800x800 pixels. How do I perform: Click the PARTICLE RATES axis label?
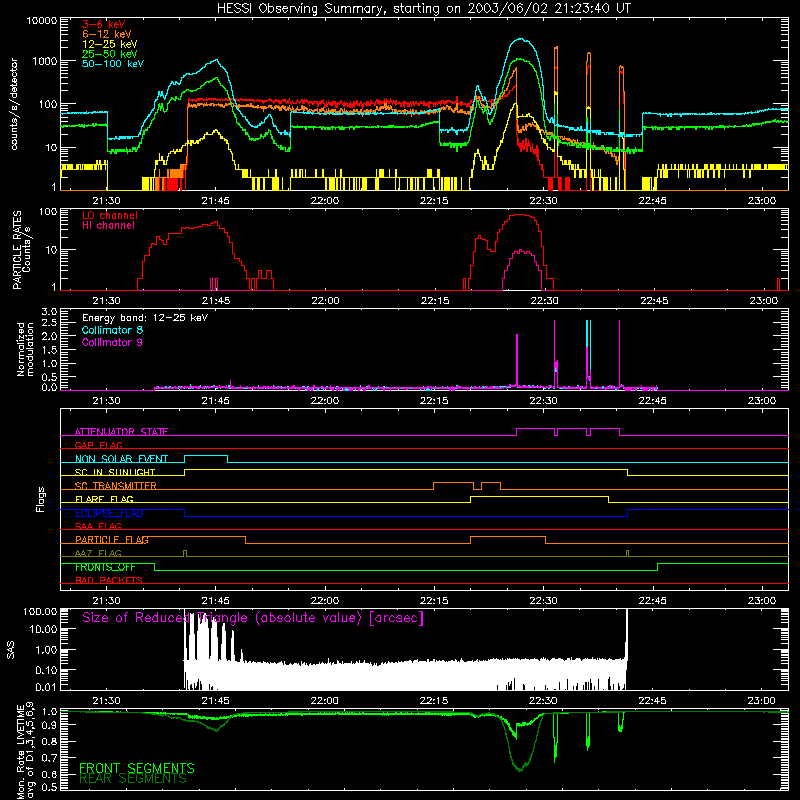[x=17, y=250]
